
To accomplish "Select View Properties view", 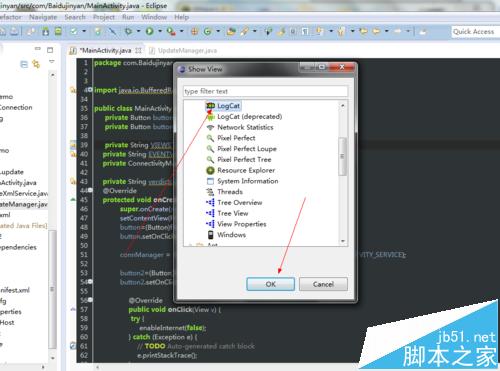I will (236, 224).
